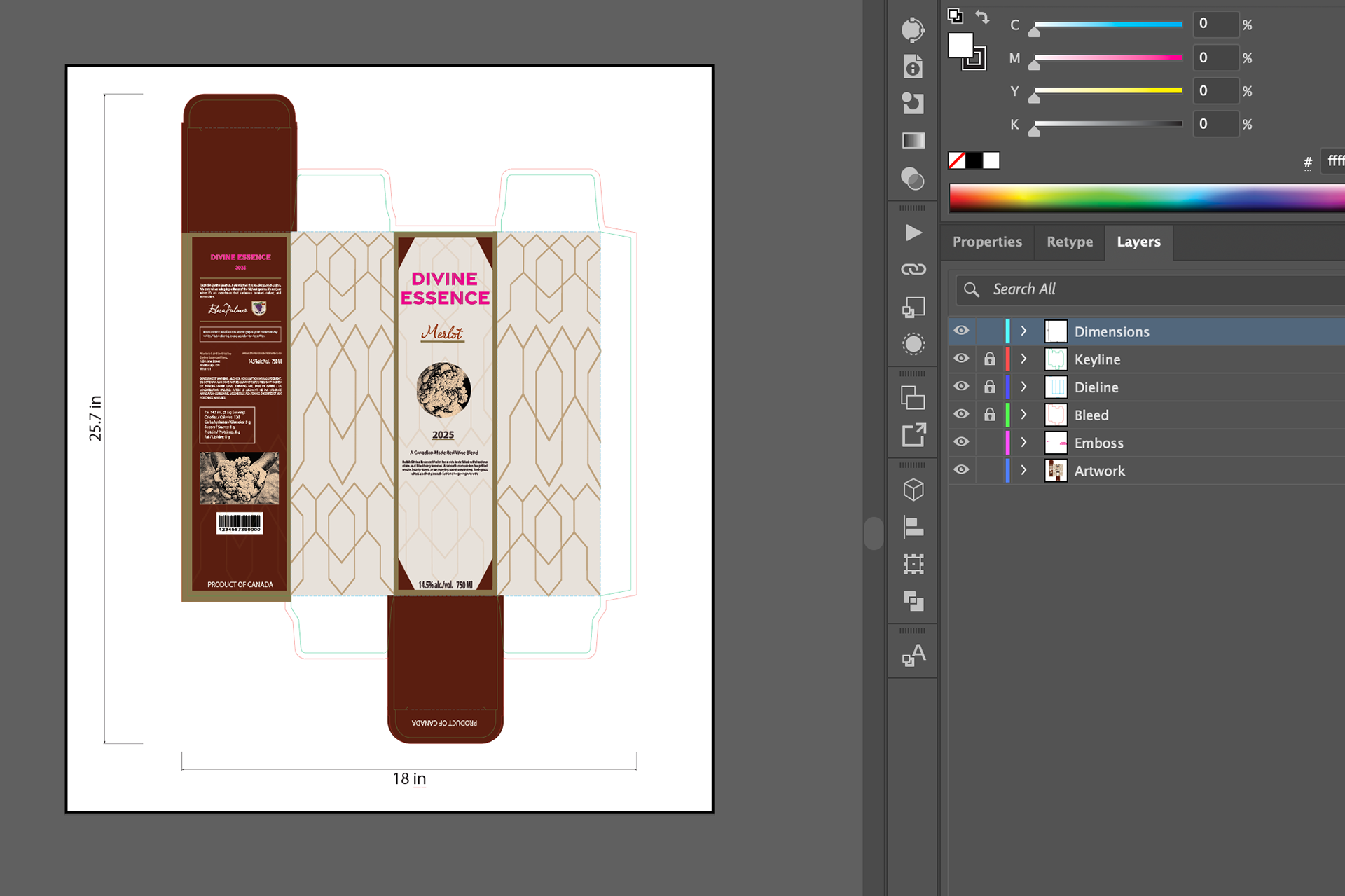1345x896 pixels.
Task: Expand the Keyline layer
Action: pos(1023,359)
